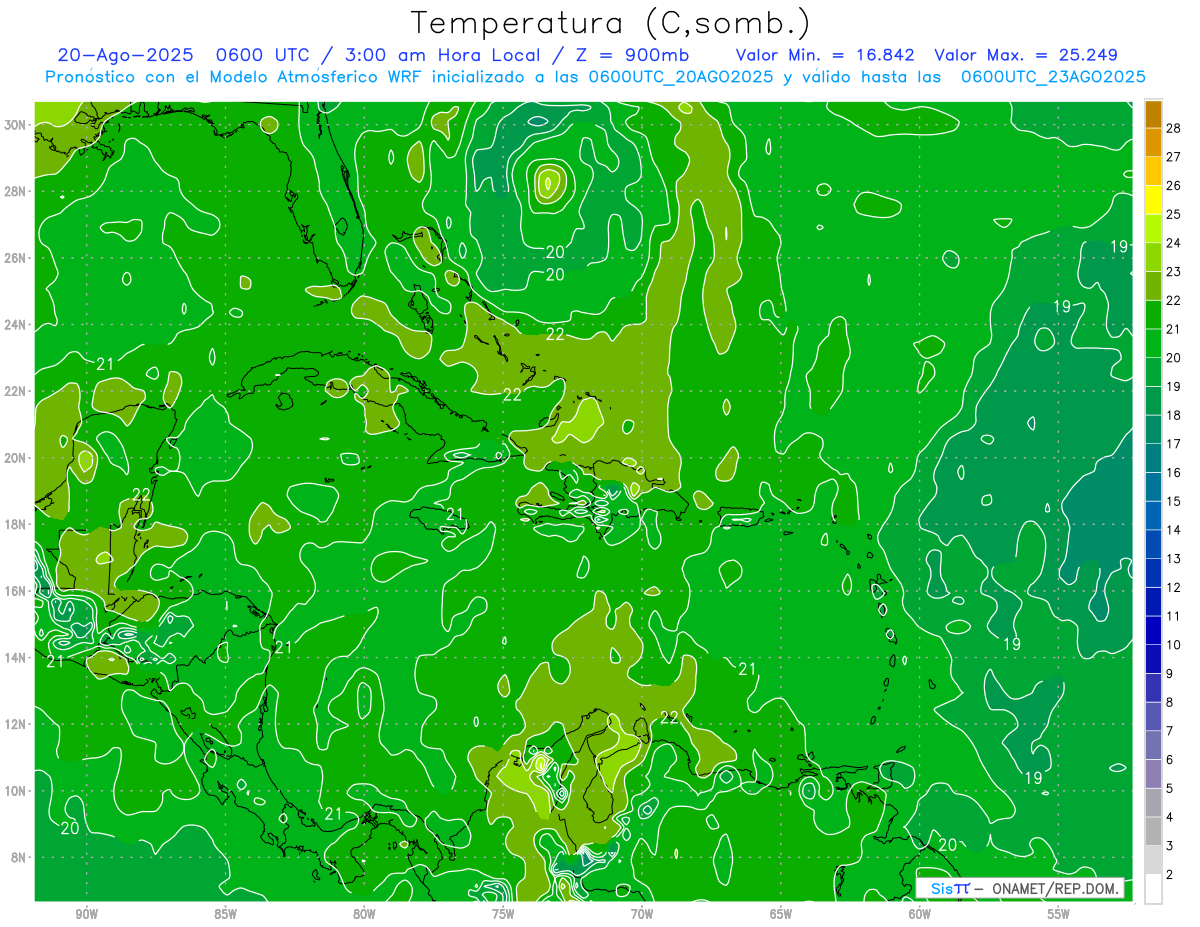Click the color bar label "2"
The image size is (1200, 927).
coord(1170,876)
